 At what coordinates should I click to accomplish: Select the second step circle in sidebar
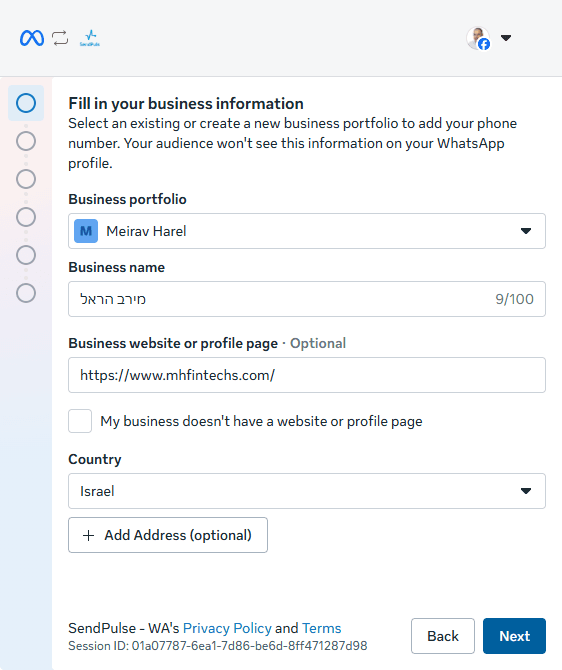(x=26, y=141)
